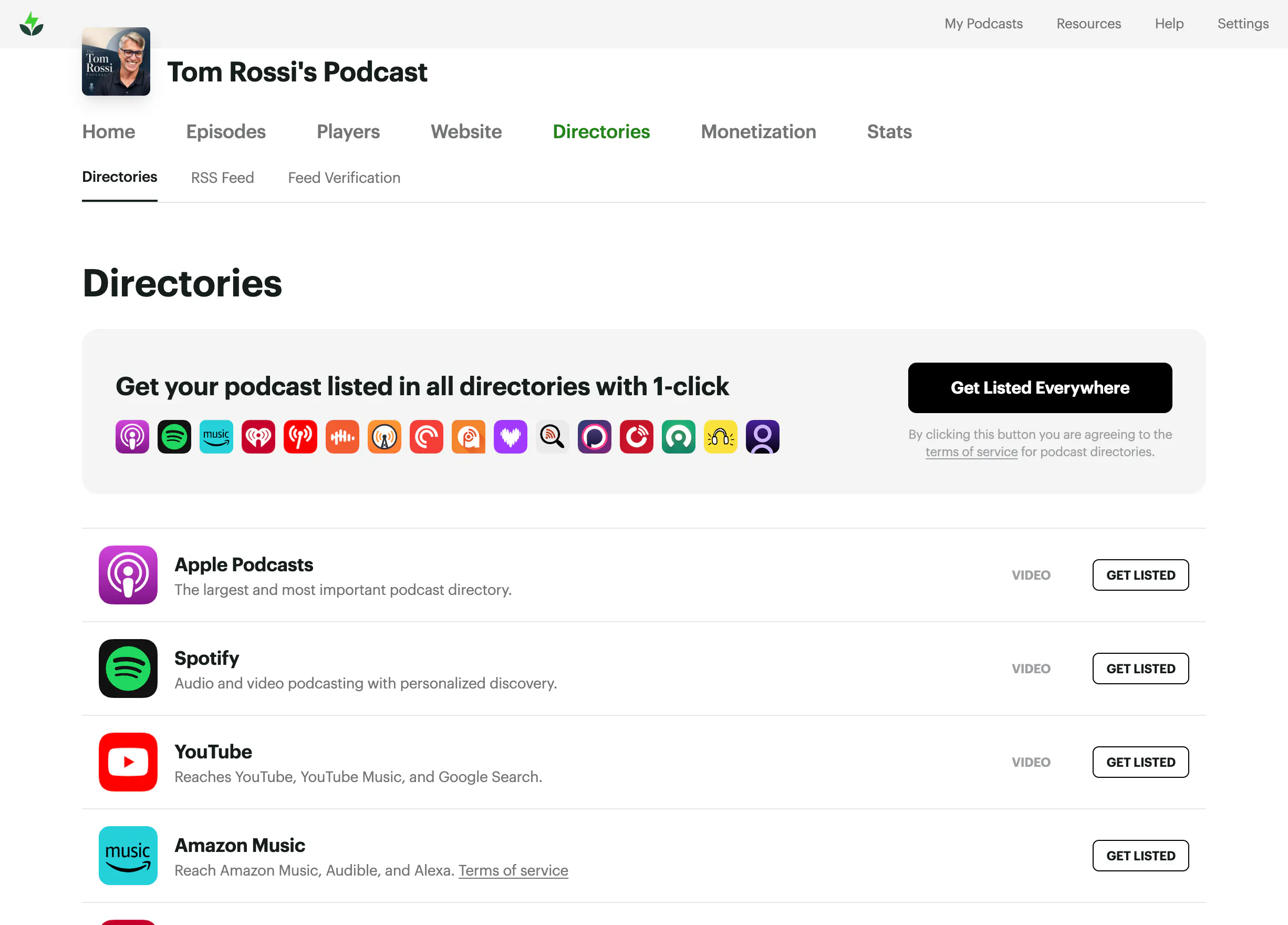Image resolution: width=1288 pixels, height=925 pixels.
Task: Click the red Player FM icon
Action: pos(637,437)
